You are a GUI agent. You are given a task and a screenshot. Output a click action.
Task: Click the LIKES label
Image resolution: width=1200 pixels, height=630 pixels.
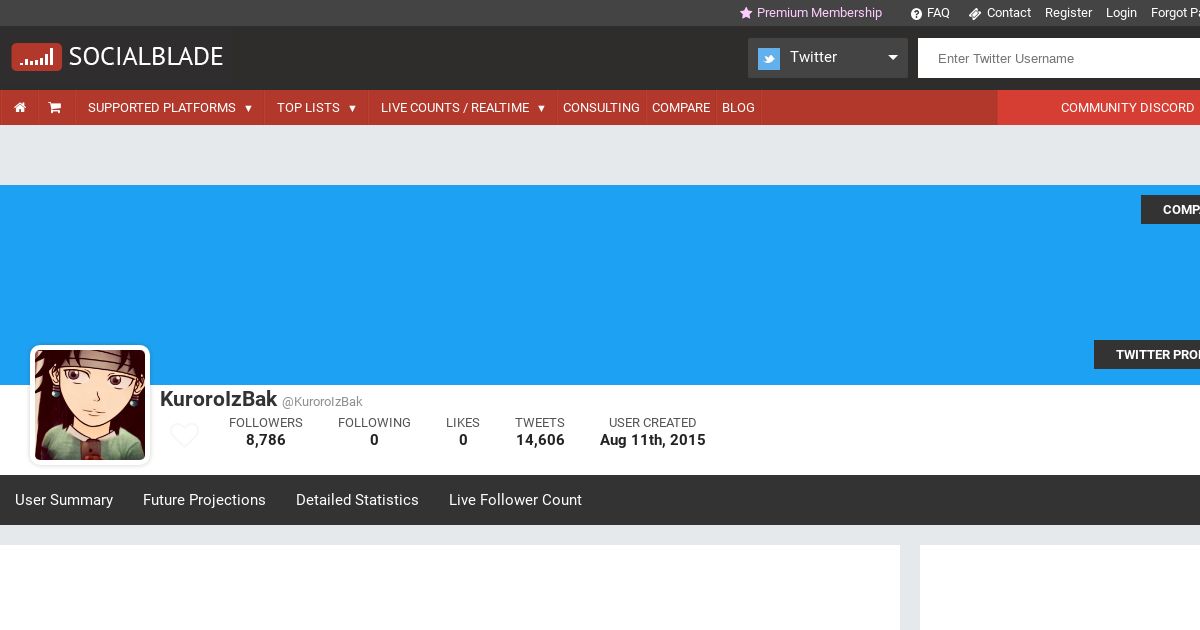(x=463, y=423)
